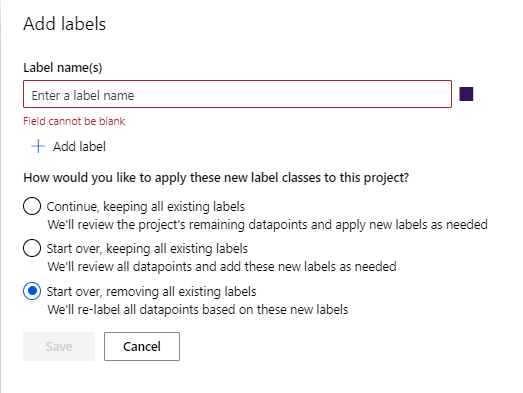Select the Start over, removing all existing labels radio

[x=32, y=291]
